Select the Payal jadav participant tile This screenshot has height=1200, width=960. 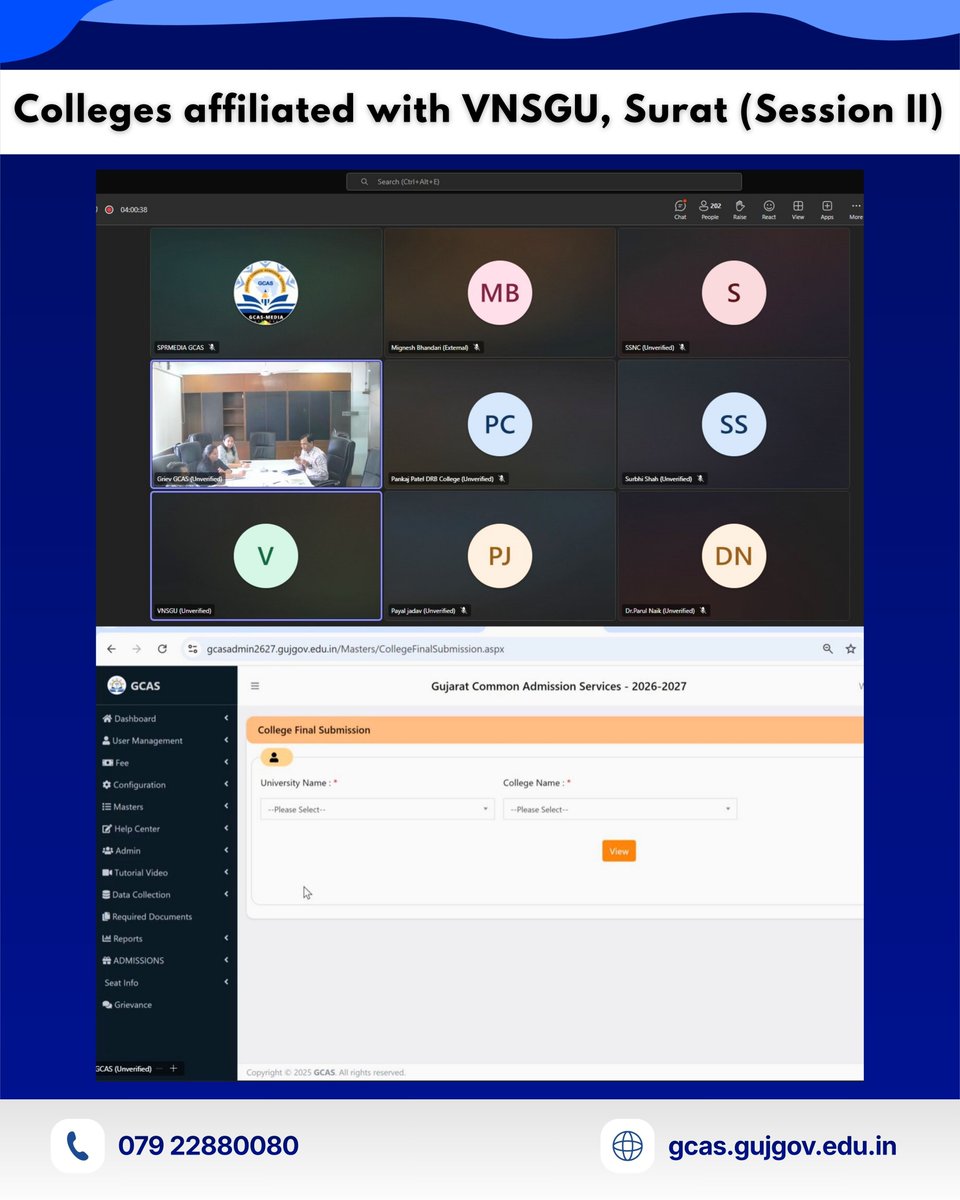(x=500, y=555)
